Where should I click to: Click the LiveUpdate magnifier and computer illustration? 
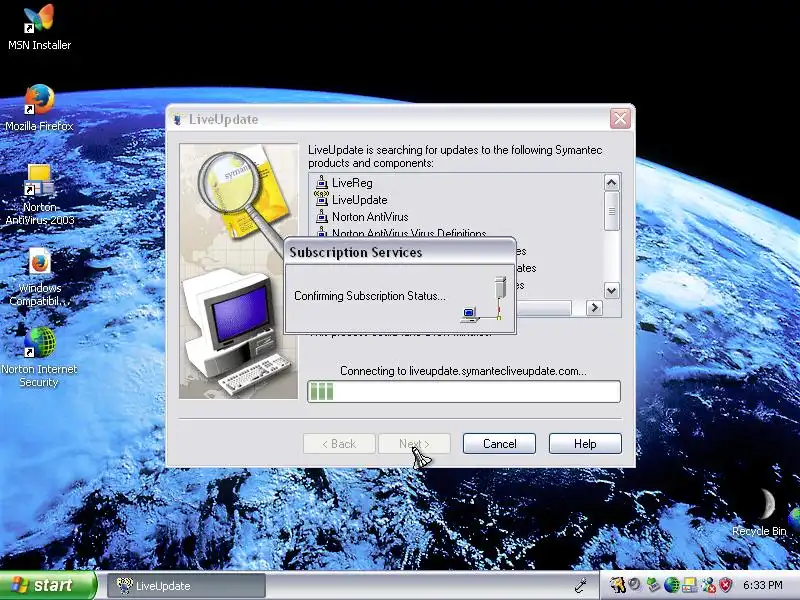pos(238,271)
